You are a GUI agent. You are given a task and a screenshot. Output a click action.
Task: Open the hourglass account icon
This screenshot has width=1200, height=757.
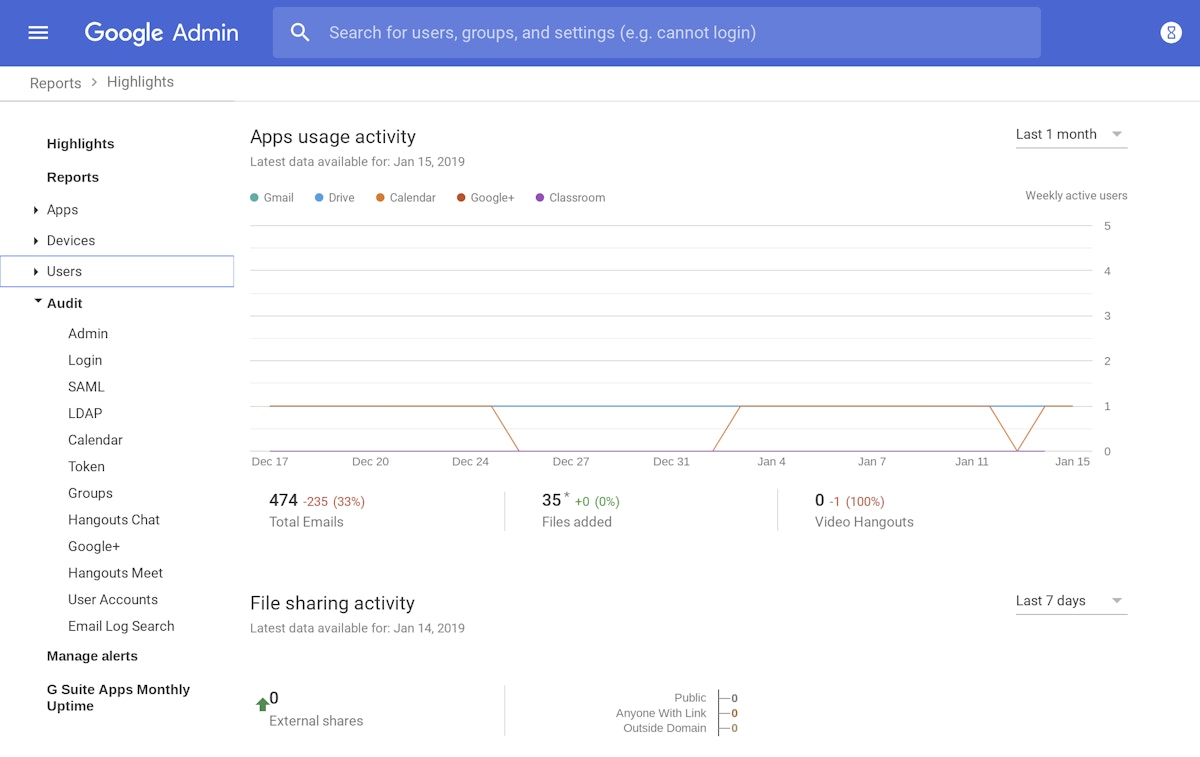coord(1170,33)
